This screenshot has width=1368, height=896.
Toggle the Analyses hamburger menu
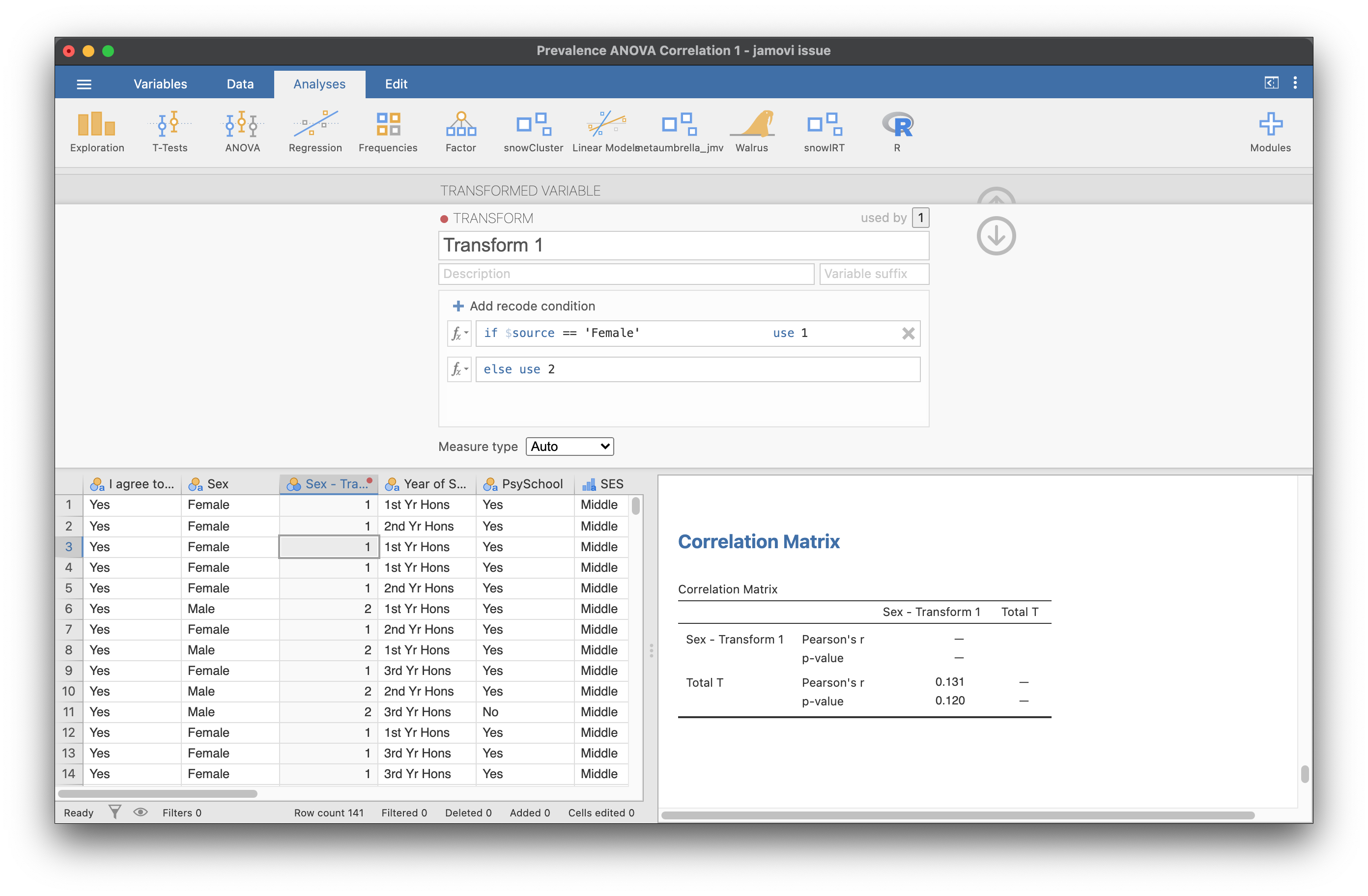85,83
